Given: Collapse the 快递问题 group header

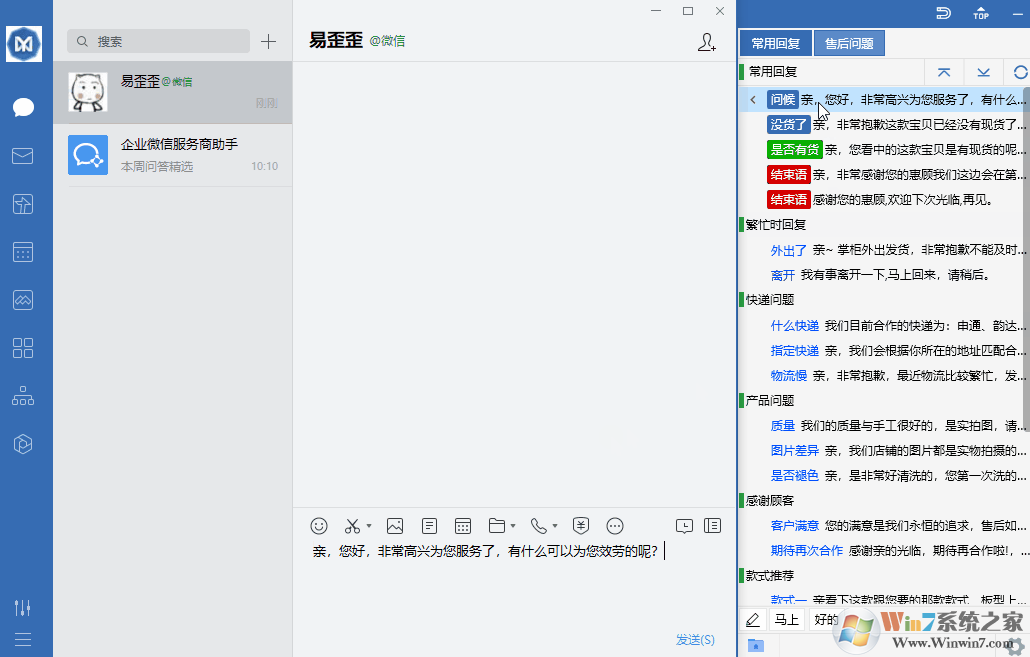Looking at the screenshot, I should (770, 300).
